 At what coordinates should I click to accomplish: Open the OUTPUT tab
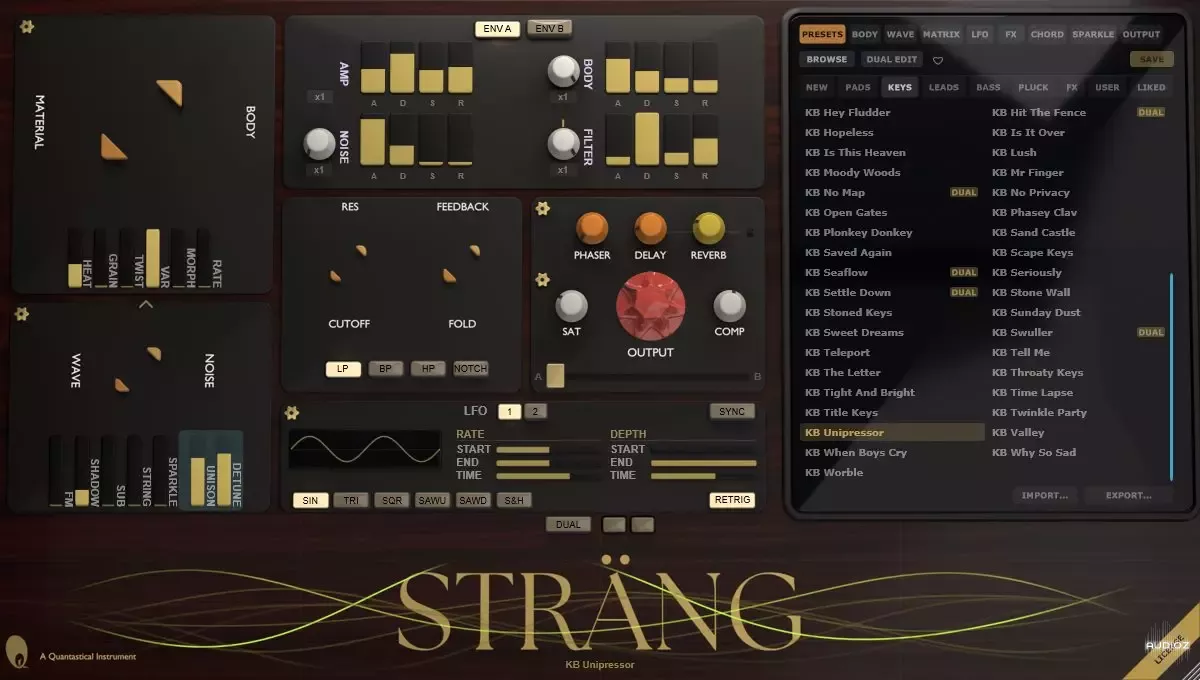click(1141, 34)
